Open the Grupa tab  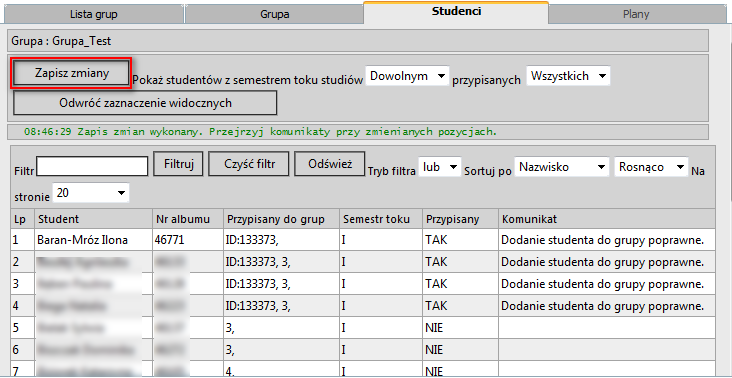274,14
